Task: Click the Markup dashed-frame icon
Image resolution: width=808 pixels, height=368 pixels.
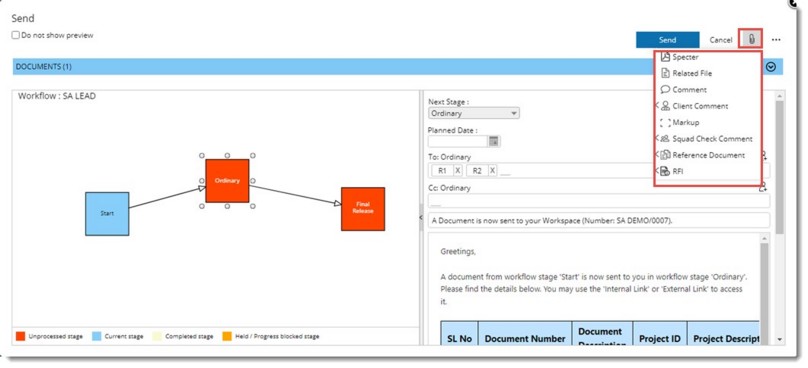Action: 665,122
